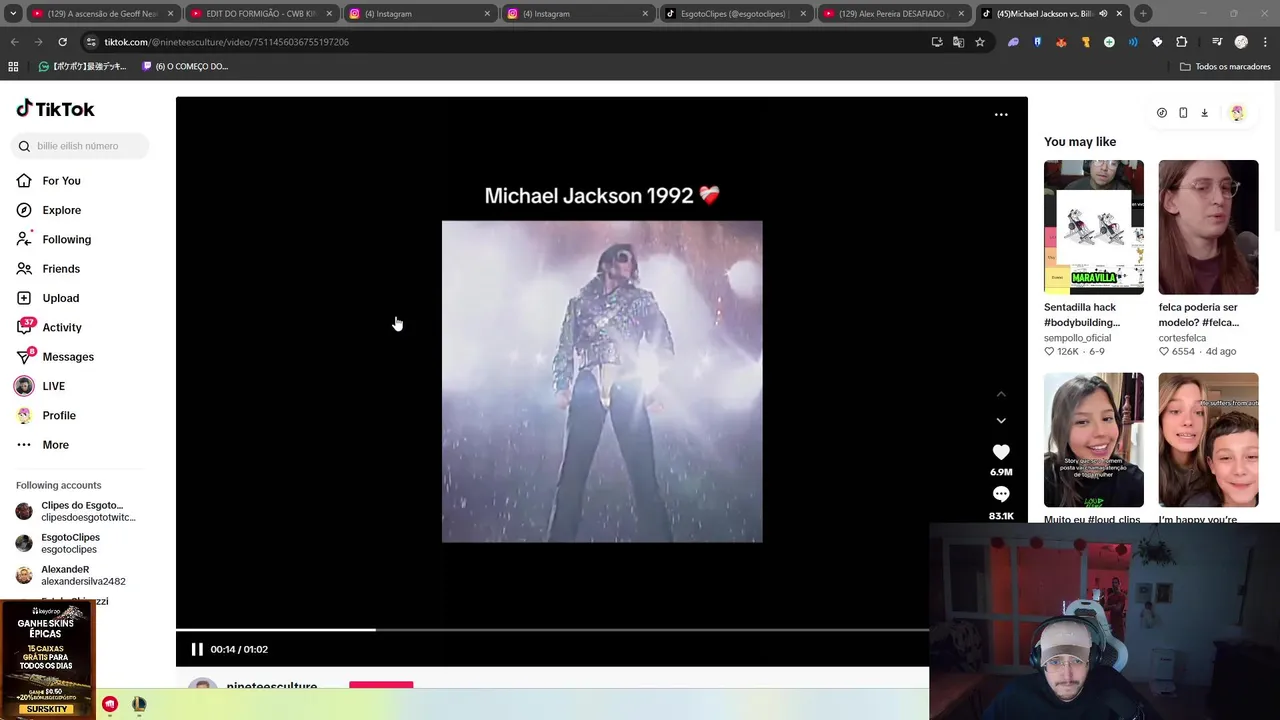Click the purple extension icon in toolbar

(1013, 42)
